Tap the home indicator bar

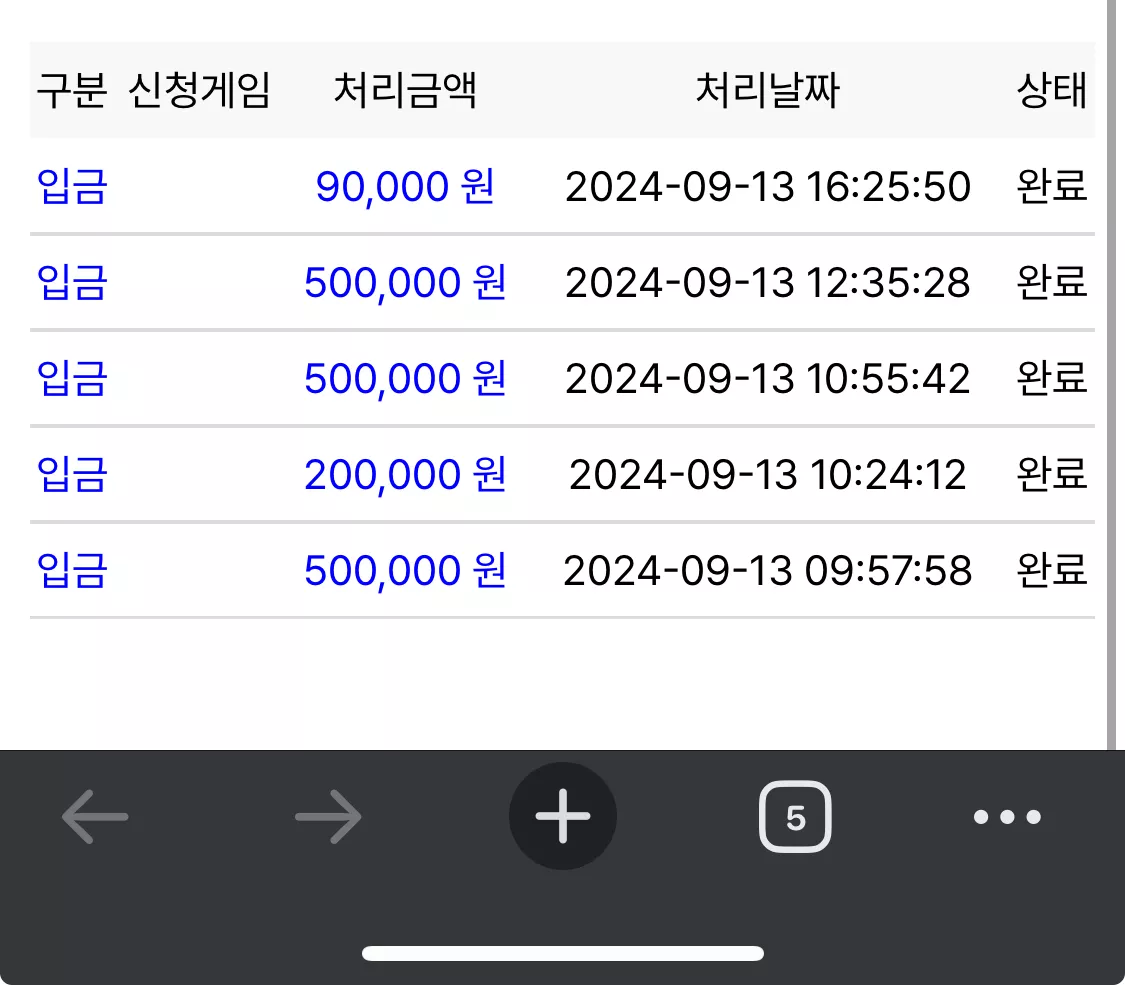[562, 953]
